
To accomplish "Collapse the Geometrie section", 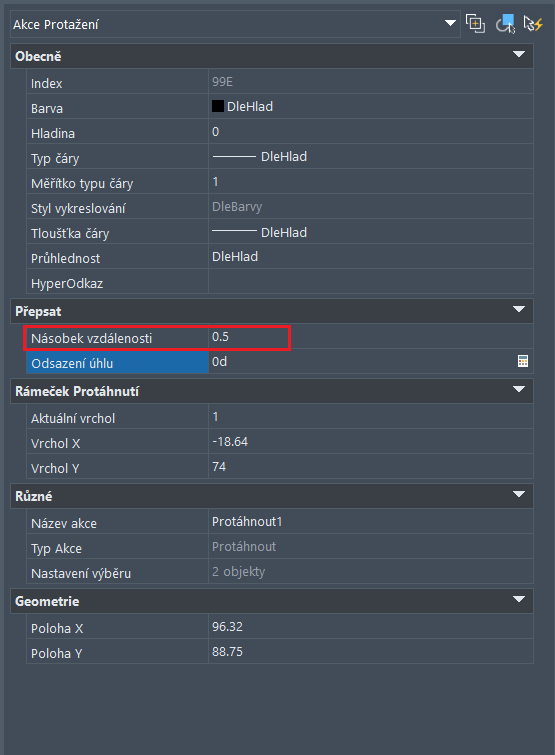I will 519,599.
